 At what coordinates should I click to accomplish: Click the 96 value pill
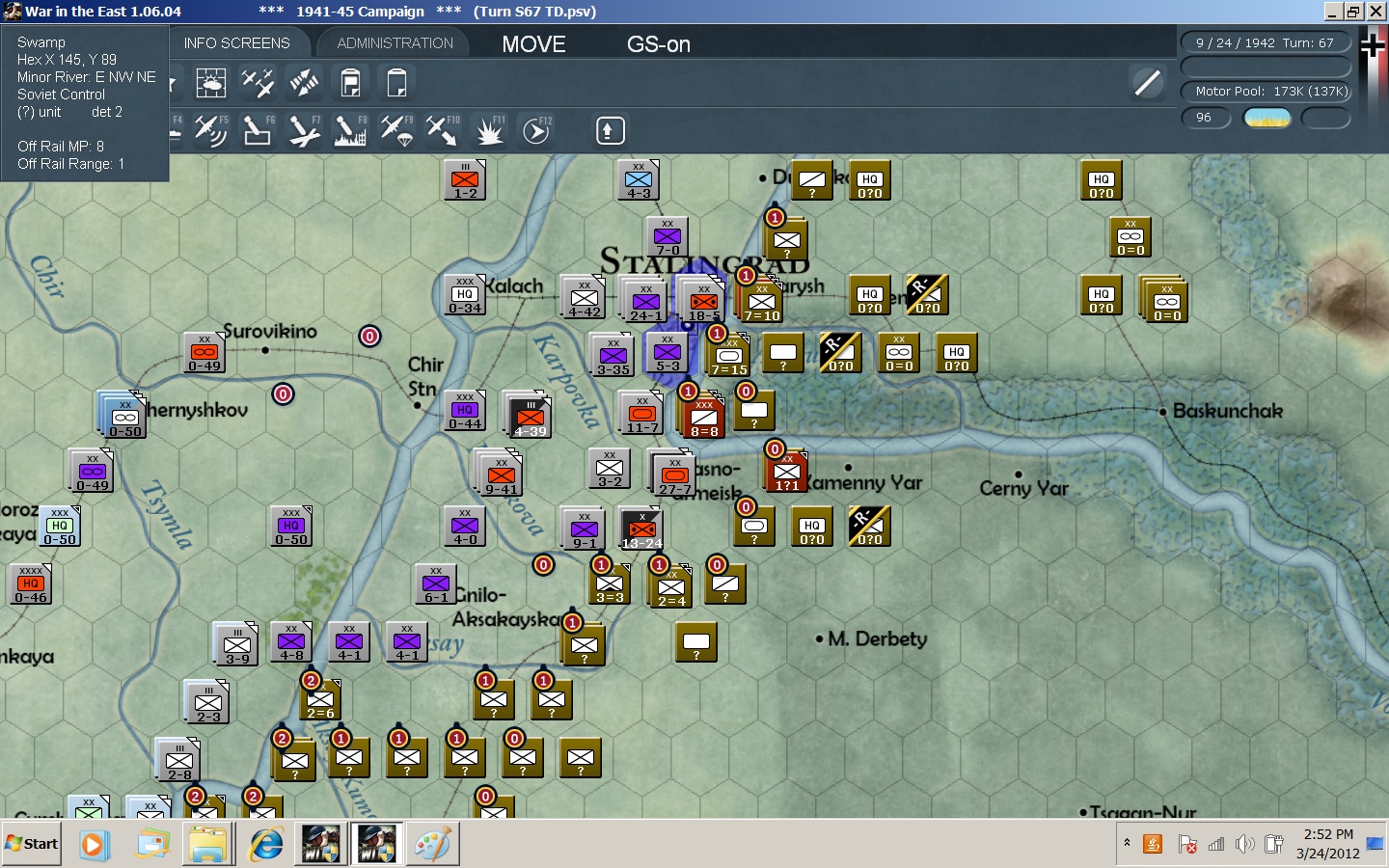[x=1206, y=118]
